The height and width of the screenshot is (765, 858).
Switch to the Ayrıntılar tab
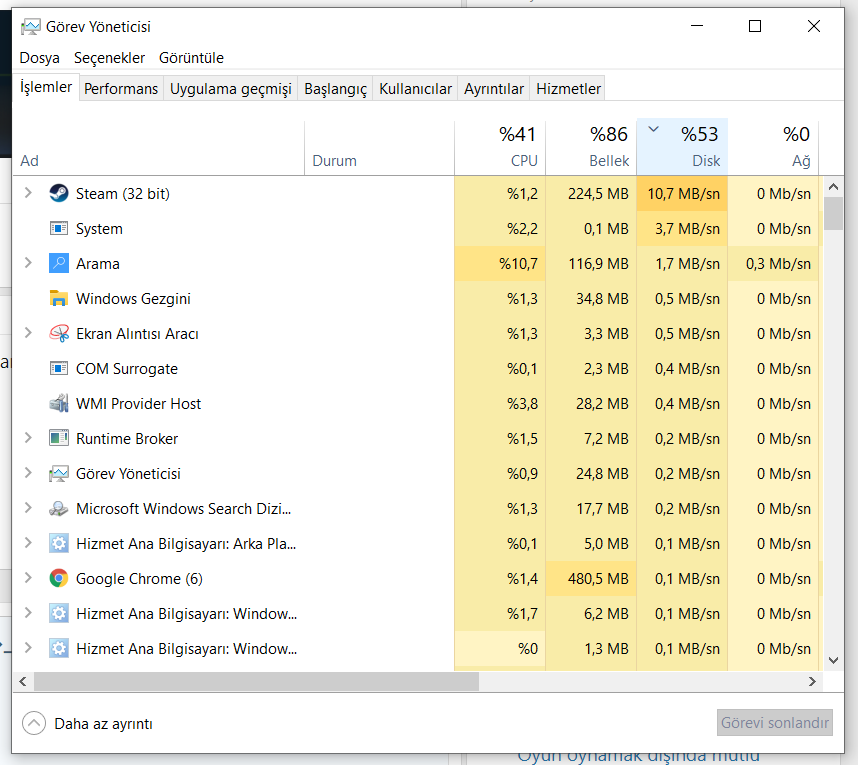tap(494, 89)
